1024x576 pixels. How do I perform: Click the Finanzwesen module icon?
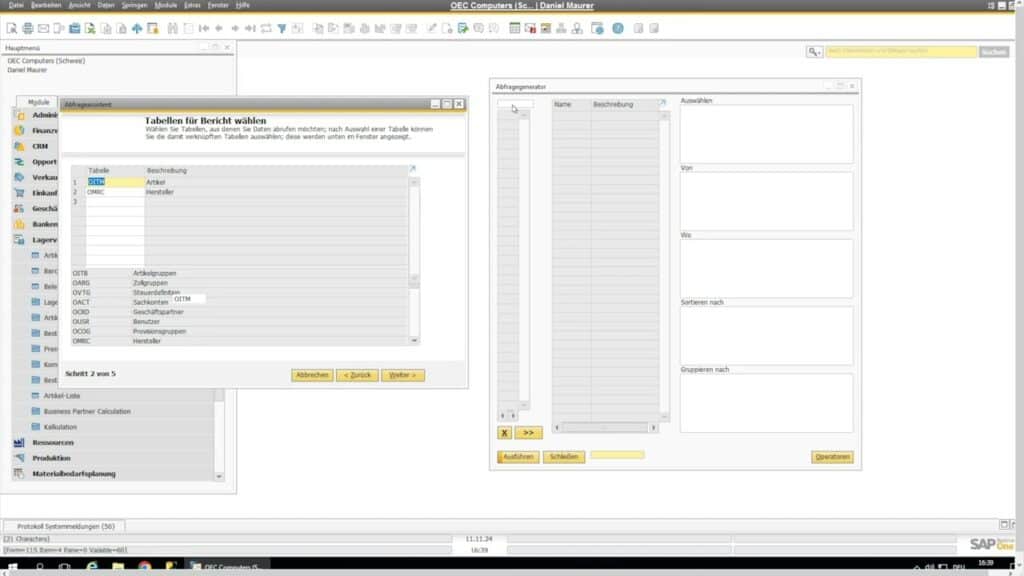click(x=19, y=131)
